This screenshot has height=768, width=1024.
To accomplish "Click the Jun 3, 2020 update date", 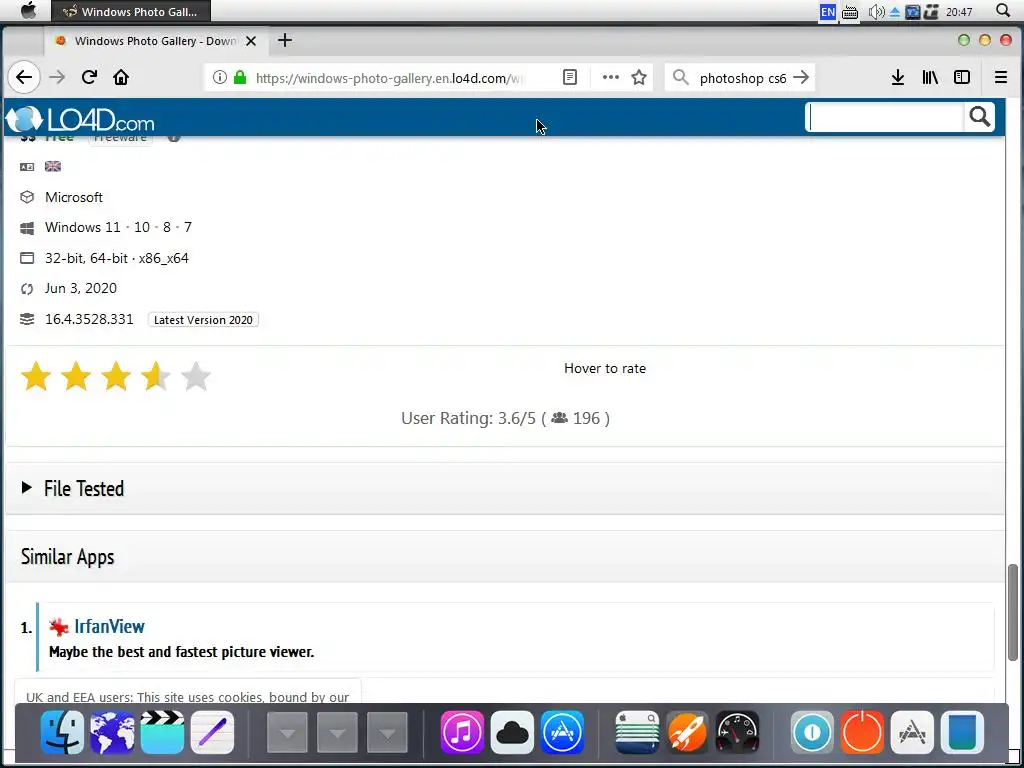I will point(81,289).
